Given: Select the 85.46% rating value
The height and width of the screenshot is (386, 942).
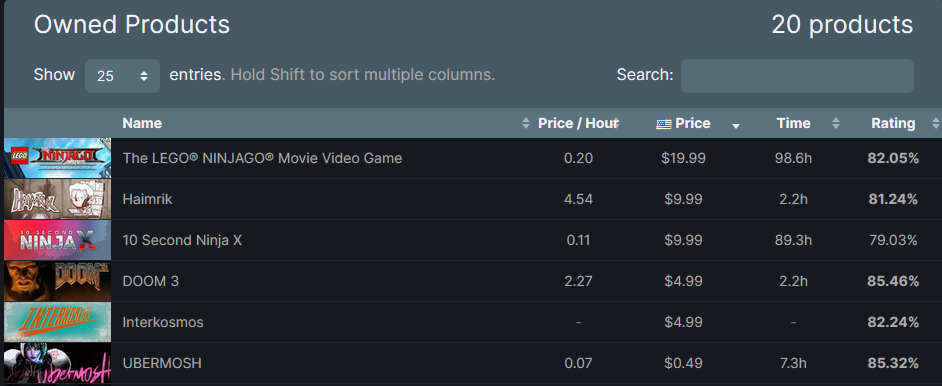Looking at the screenshot, I should 893,281.
